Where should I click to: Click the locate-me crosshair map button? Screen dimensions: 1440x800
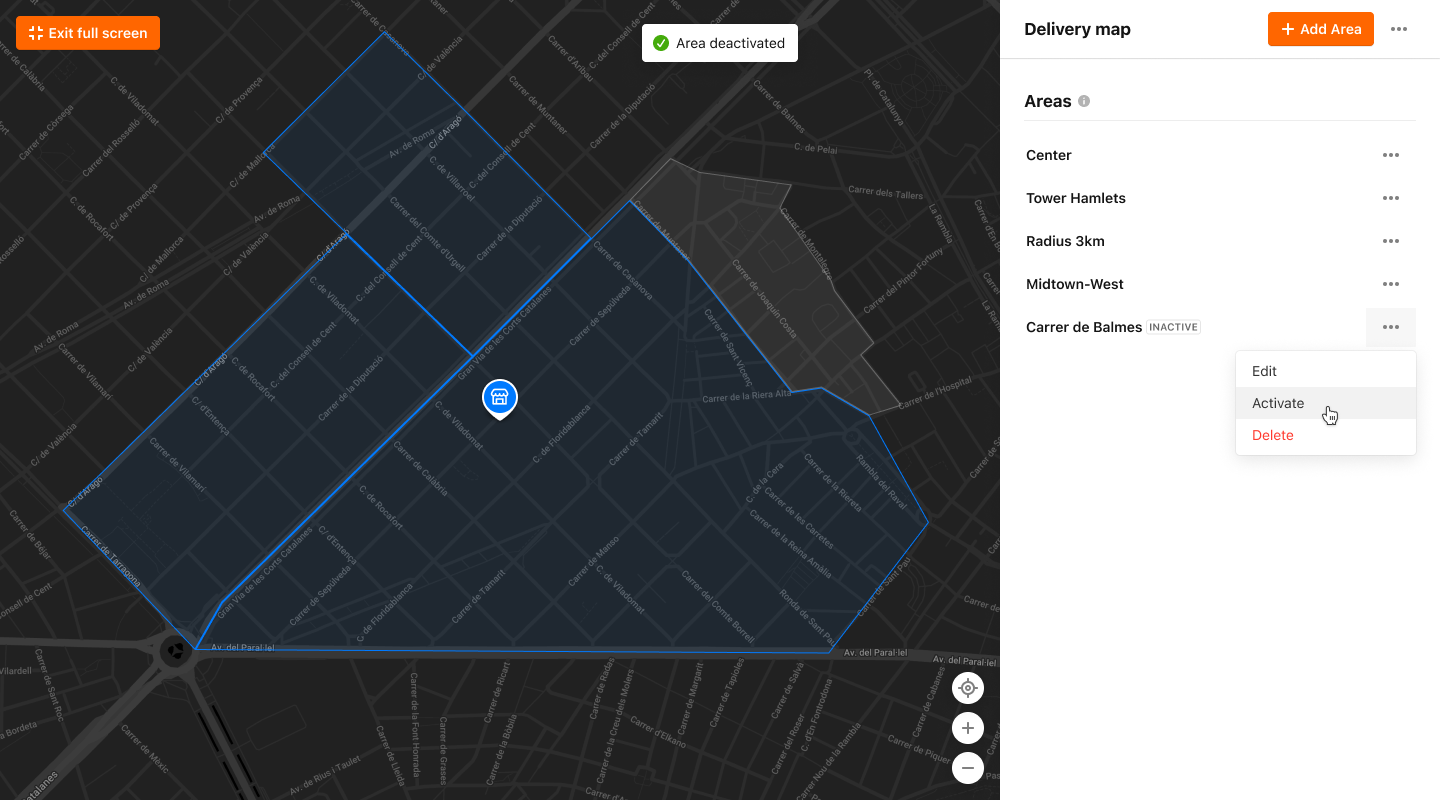(967, 688)
